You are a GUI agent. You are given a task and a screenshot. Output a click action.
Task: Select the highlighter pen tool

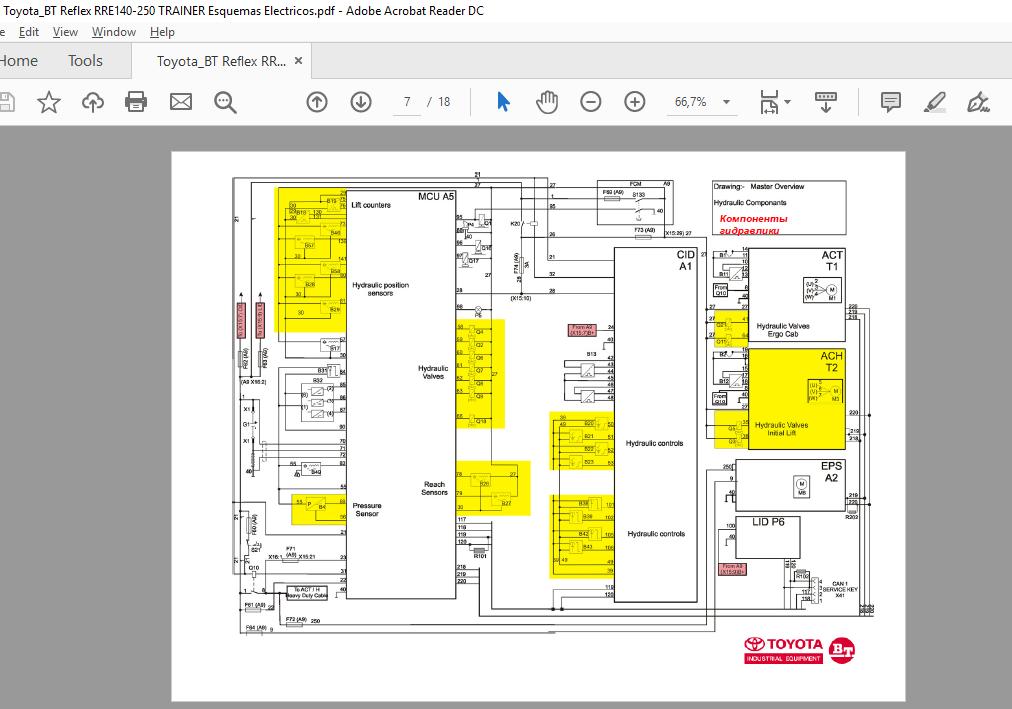coord(935,102)
